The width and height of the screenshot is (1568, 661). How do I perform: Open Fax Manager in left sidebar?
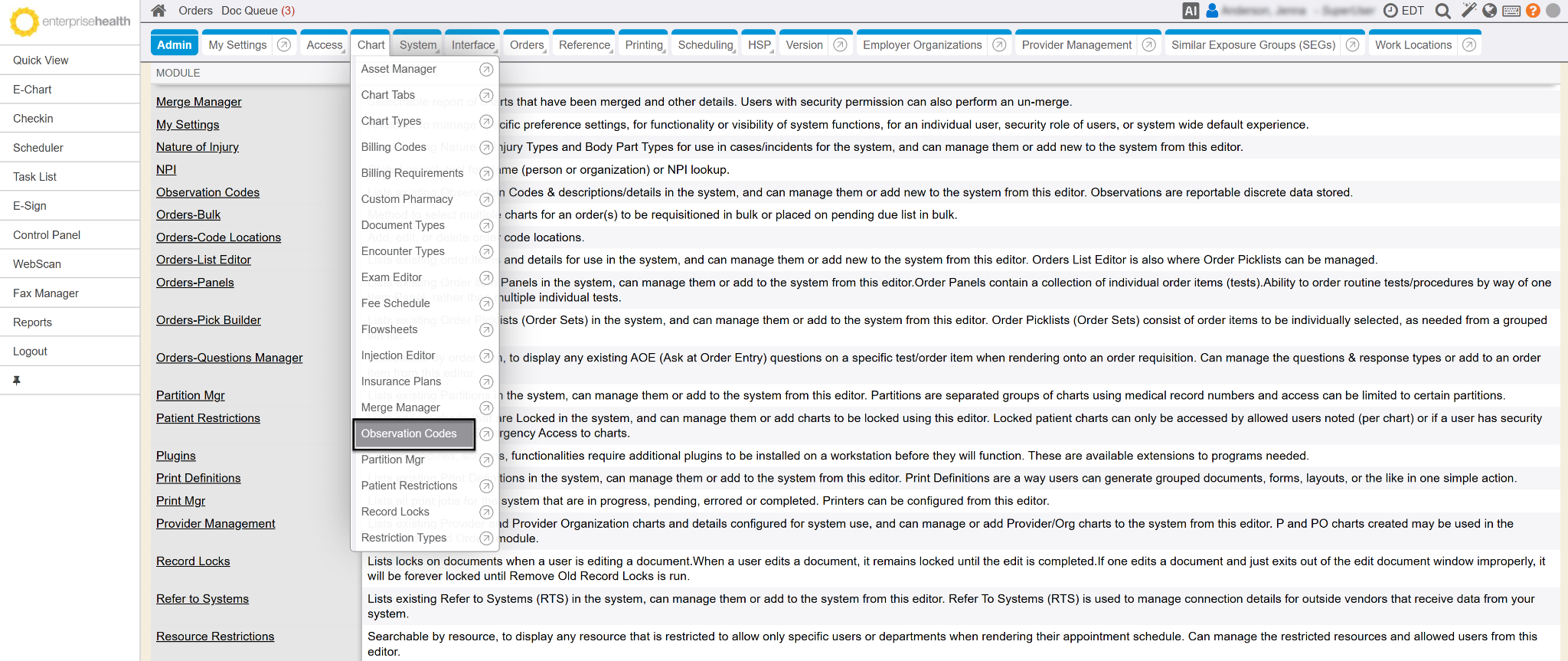click(46, 293)
